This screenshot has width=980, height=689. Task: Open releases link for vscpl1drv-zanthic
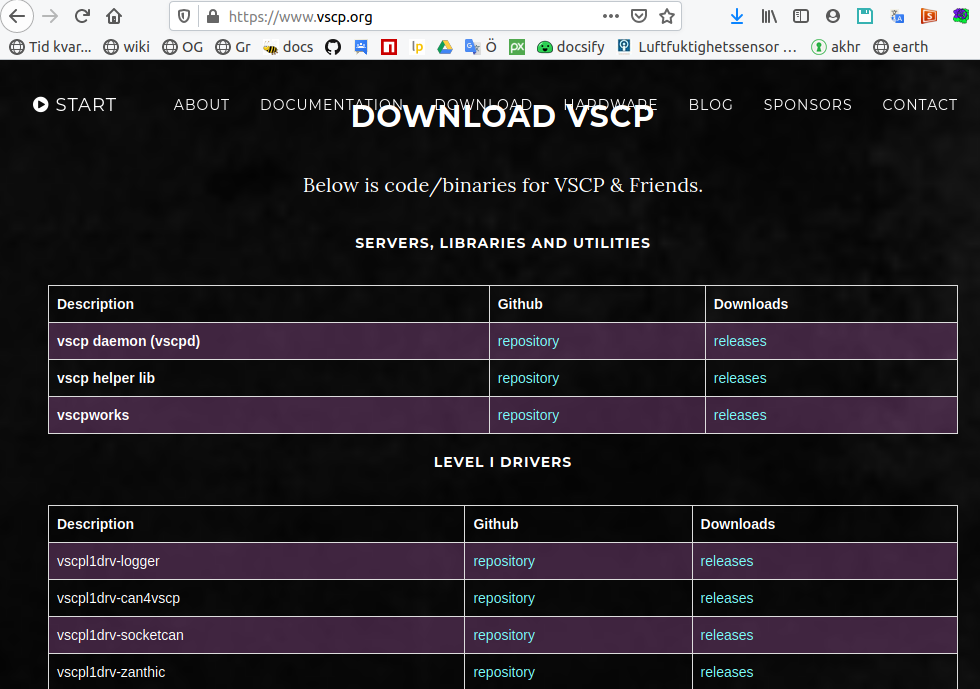tap(726, 672)
